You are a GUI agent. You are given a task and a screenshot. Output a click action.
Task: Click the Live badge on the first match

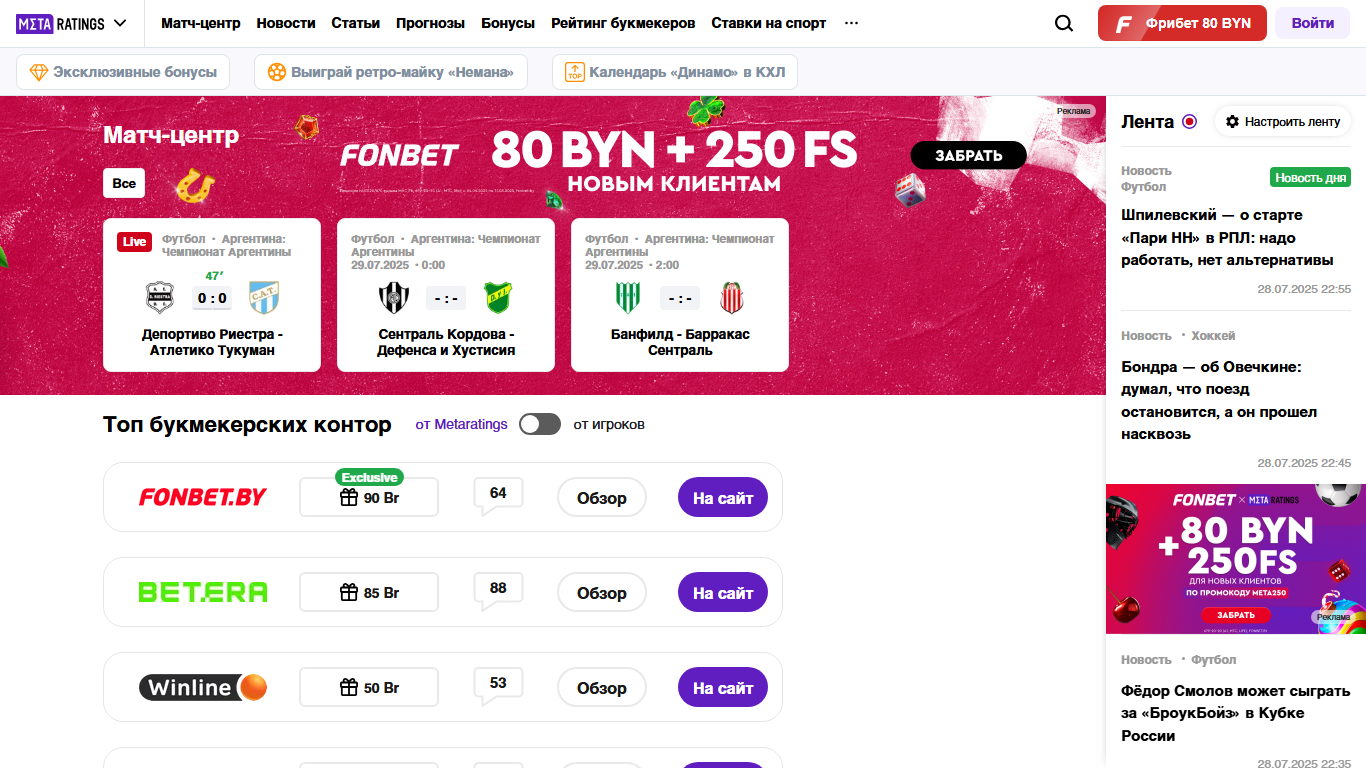134,242
